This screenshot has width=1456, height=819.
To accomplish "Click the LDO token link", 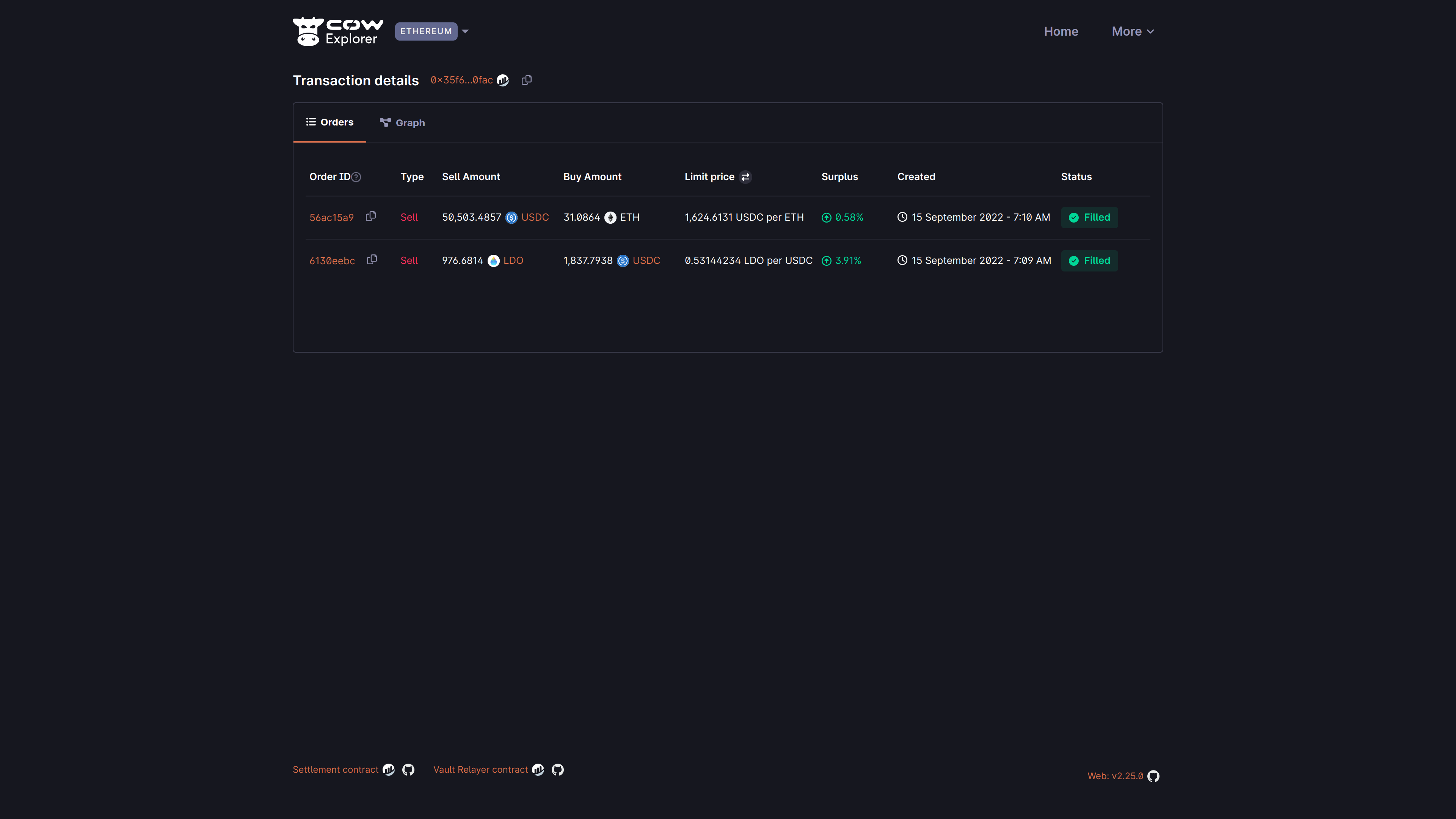I will coord(513,260).
